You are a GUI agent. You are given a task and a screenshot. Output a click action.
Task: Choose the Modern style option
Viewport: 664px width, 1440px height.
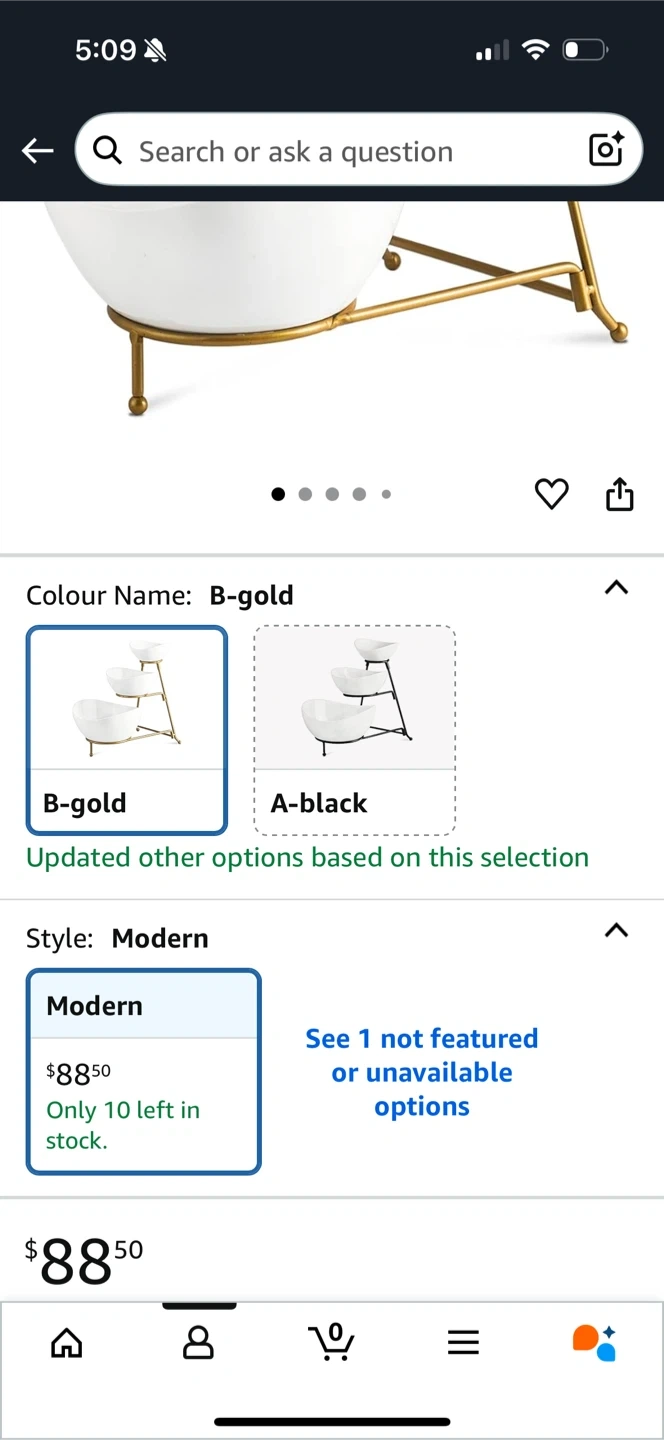click(143, 1071)
